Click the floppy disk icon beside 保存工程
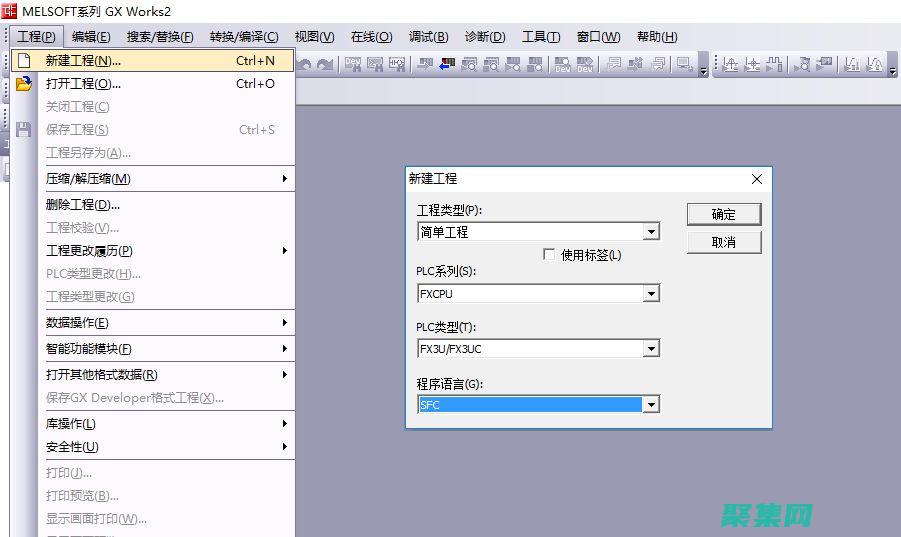 tap(24, 130)
